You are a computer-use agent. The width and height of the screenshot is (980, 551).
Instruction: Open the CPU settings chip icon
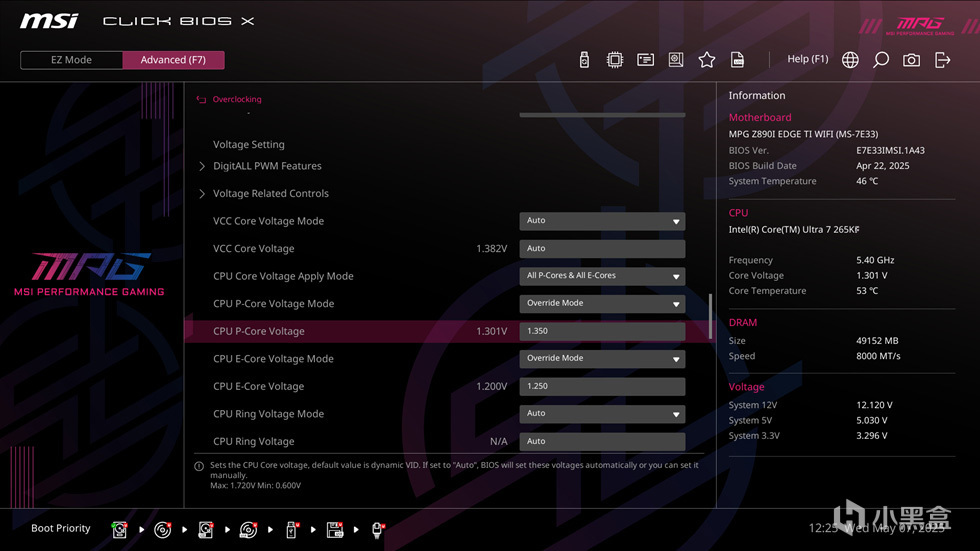[614, 60]
